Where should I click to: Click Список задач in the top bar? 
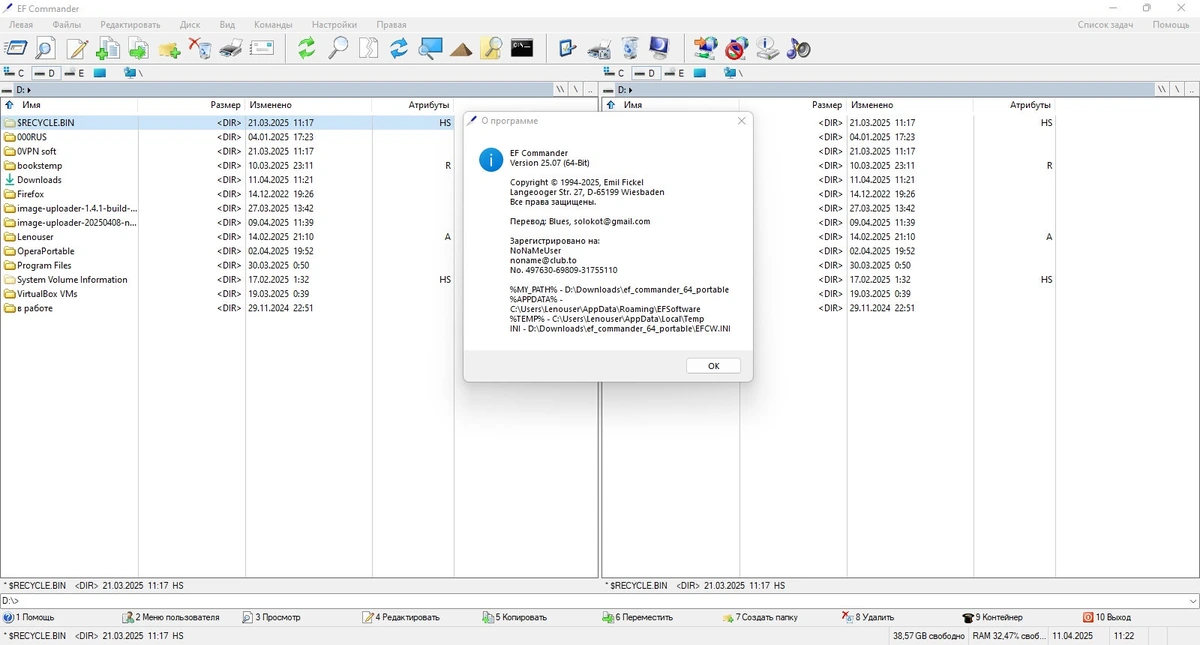tap(1105, 24)
